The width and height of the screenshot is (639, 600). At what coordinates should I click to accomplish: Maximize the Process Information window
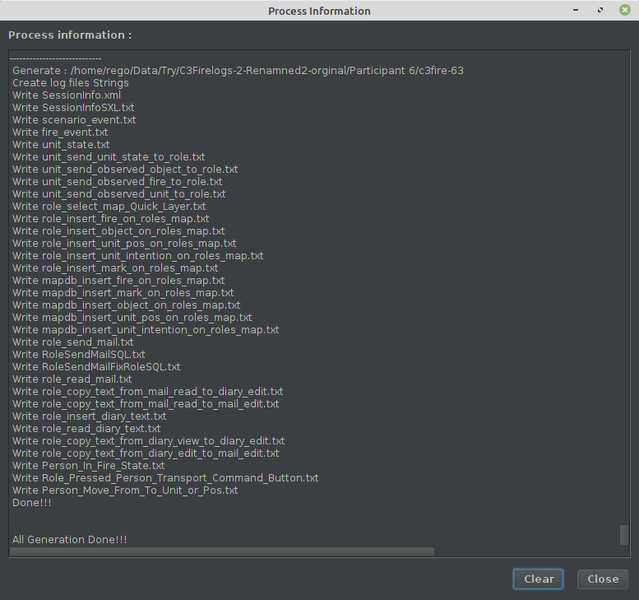pos(601,11)
